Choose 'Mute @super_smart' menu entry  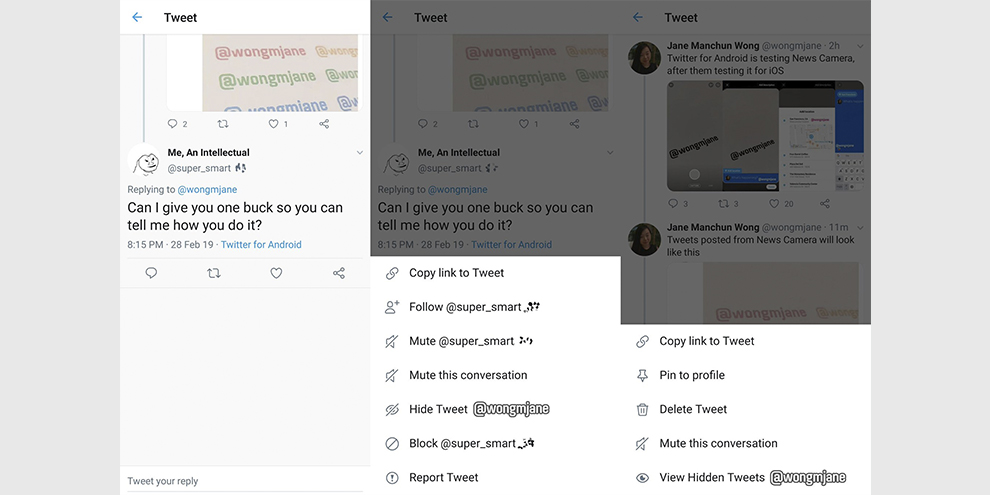pyautogui.click(x=496, y=341)
